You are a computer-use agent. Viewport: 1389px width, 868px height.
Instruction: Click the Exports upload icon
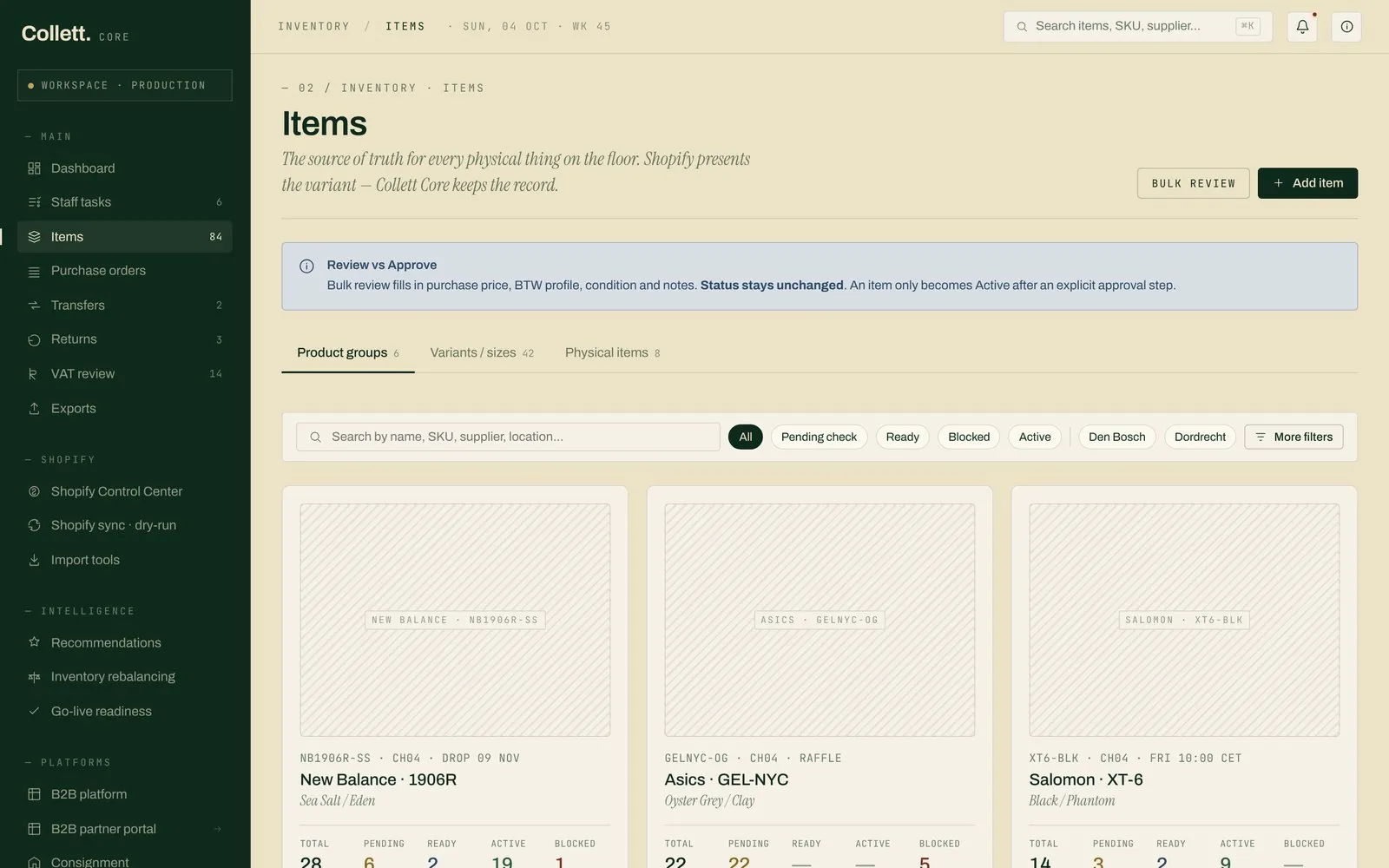point(34,409)
